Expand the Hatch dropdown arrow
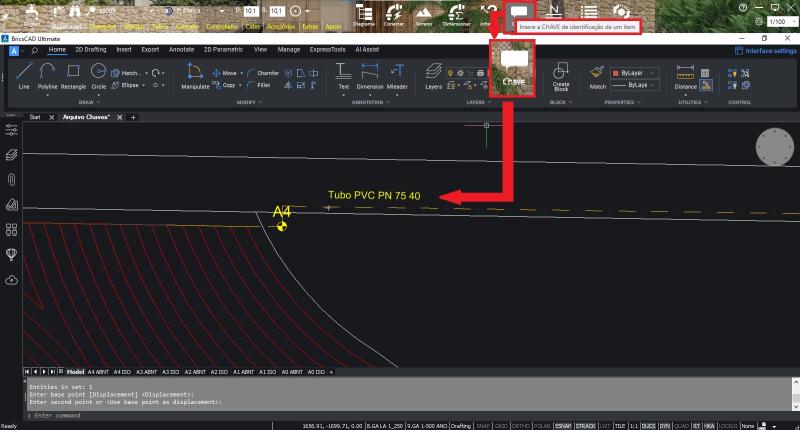 coord(145,73)
